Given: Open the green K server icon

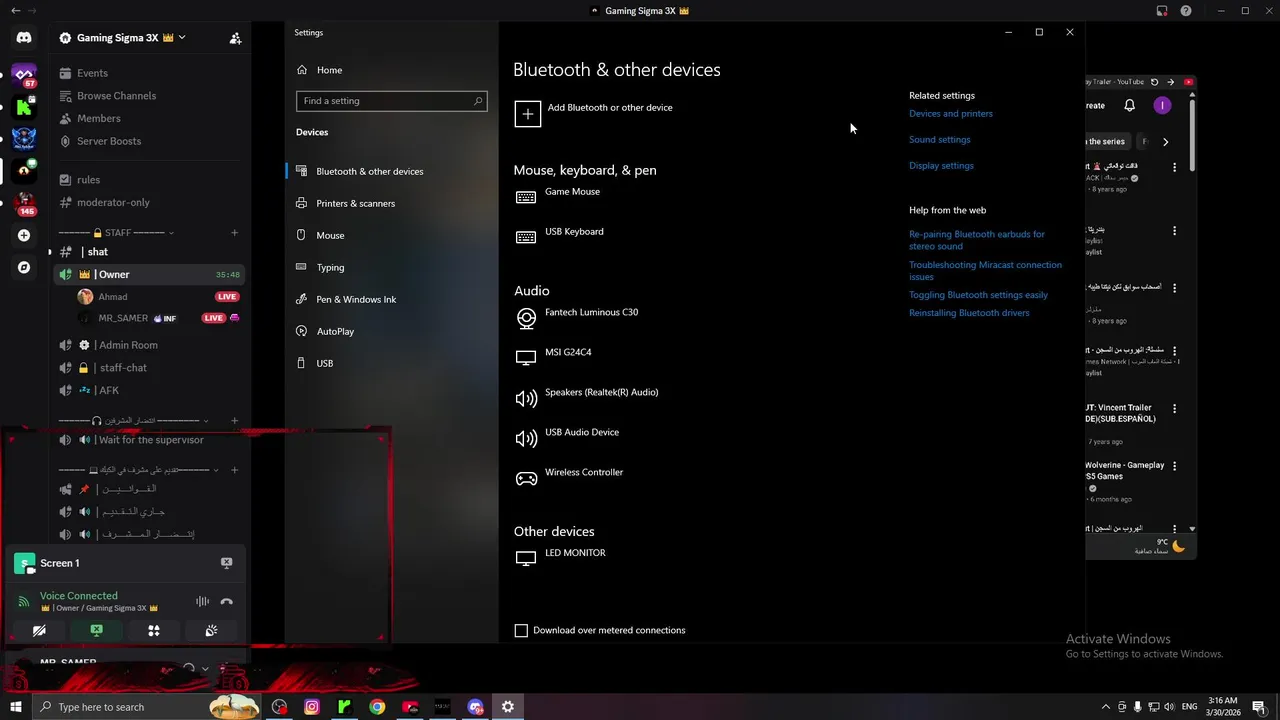Looking at the screenshot, I should 24,107.
